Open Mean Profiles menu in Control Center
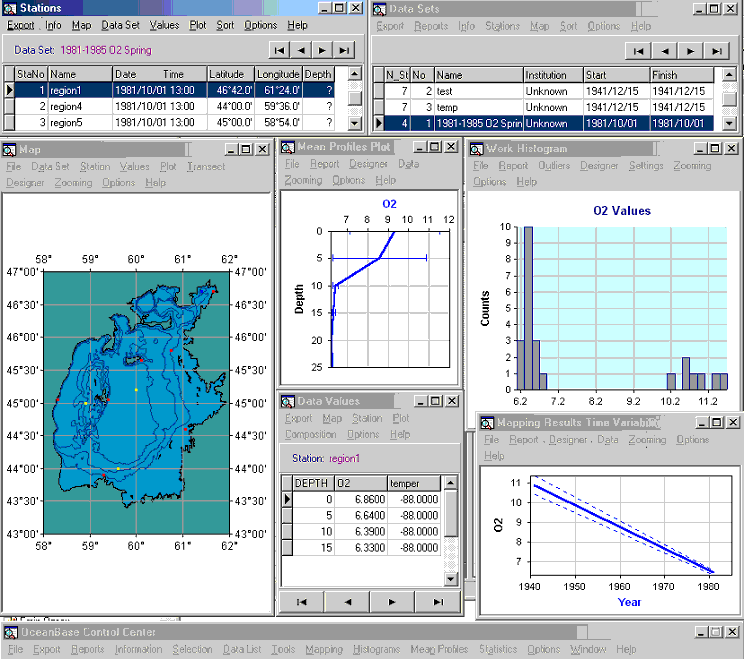744x661 pixels. click(x=439, y=650)
